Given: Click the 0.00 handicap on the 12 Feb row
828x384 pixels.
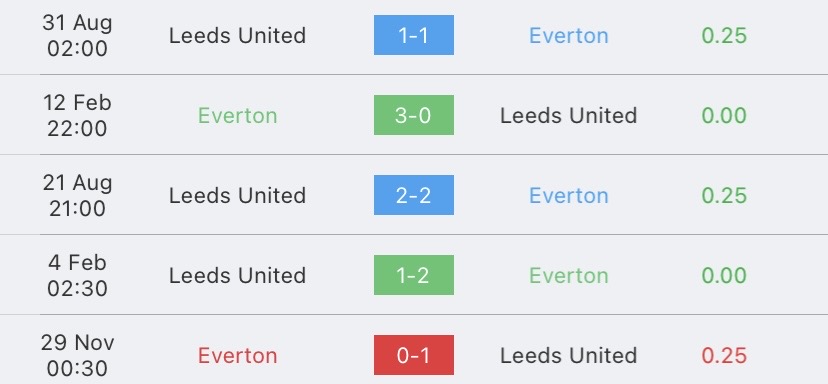Looking at the screenshot, I should point(724,116).
